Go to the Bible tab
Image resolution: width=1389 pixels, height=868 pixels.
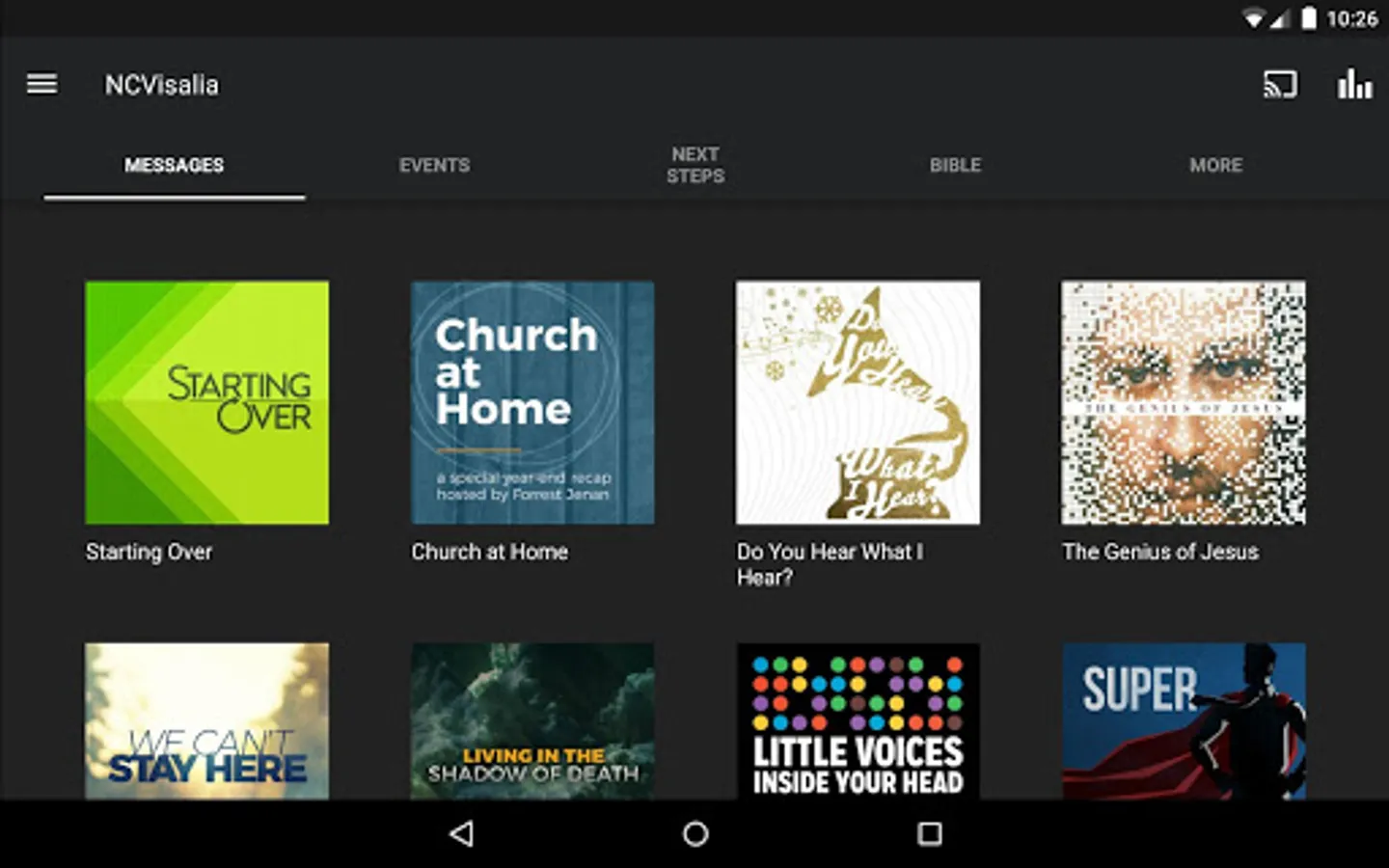pyautogui.click(x=956, y=165)
